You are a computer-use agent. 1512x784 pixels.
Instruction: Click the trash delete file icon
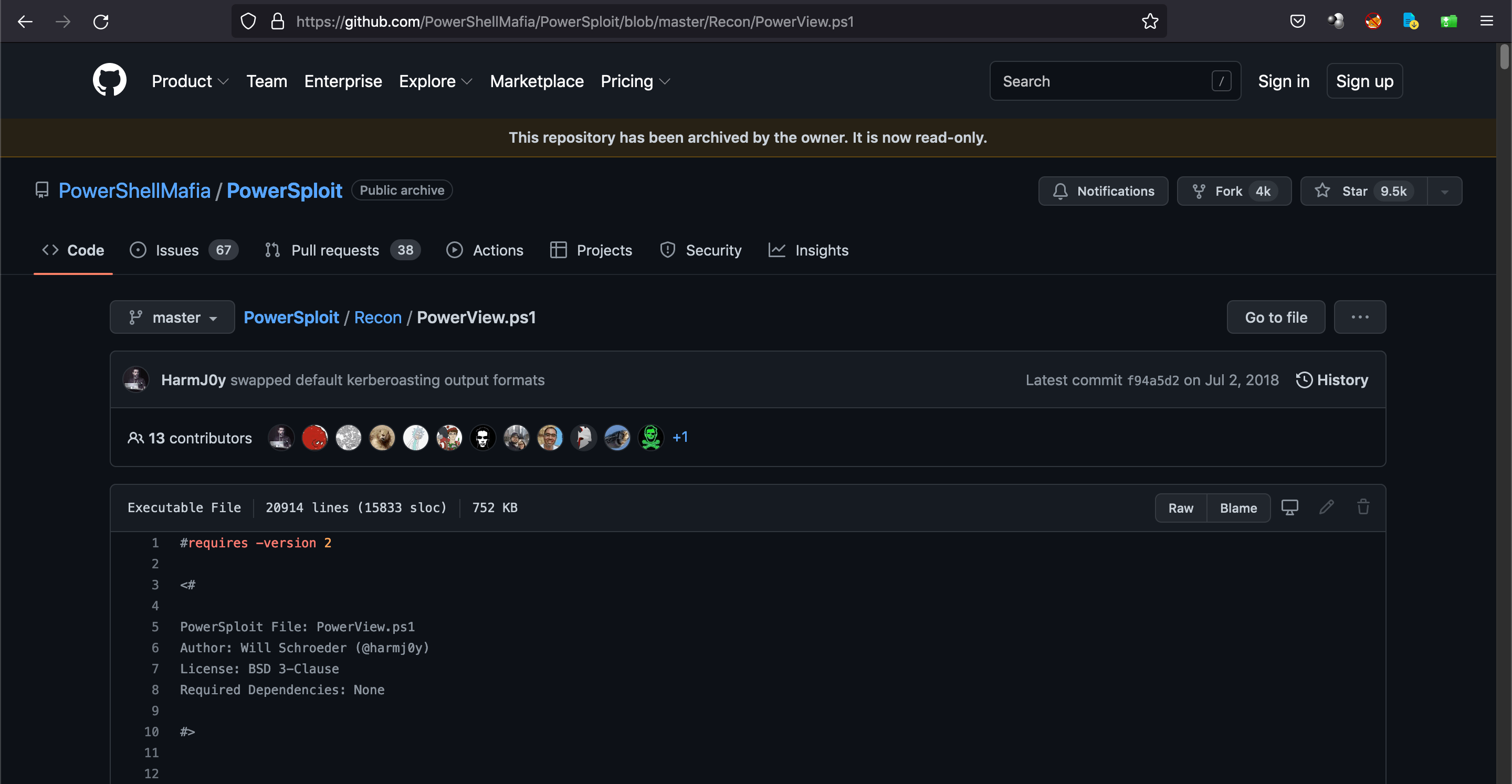click(x=1363, y=507)
